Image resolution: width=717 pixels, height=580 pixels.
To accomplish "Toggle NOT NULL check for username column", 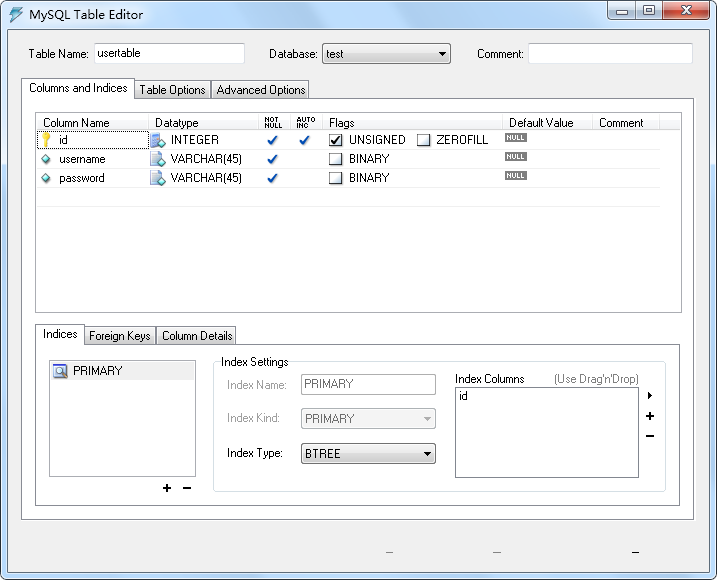I will point(272,159).
